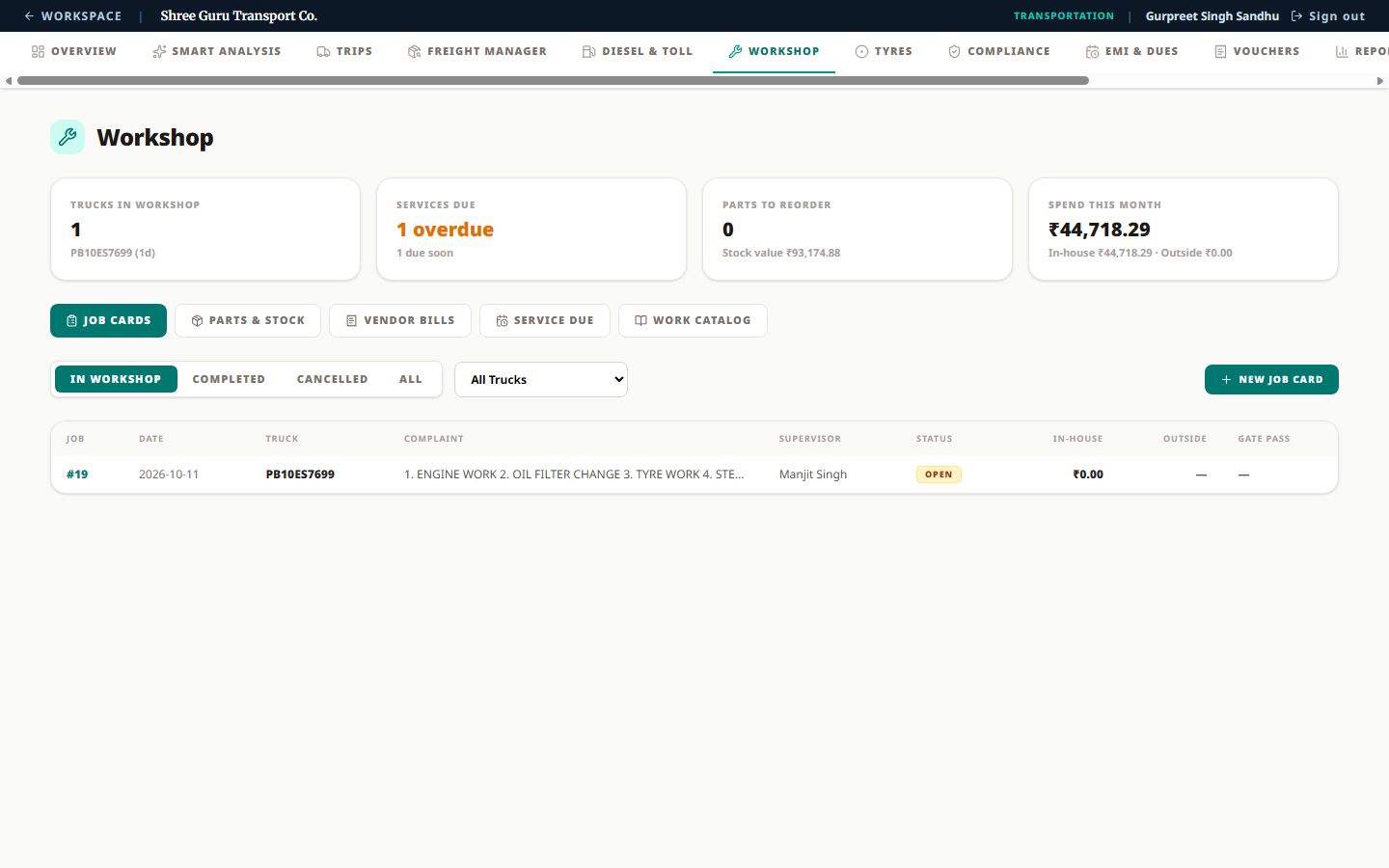
Task: Click the Compliance shield icon
Action: [954, 51]
